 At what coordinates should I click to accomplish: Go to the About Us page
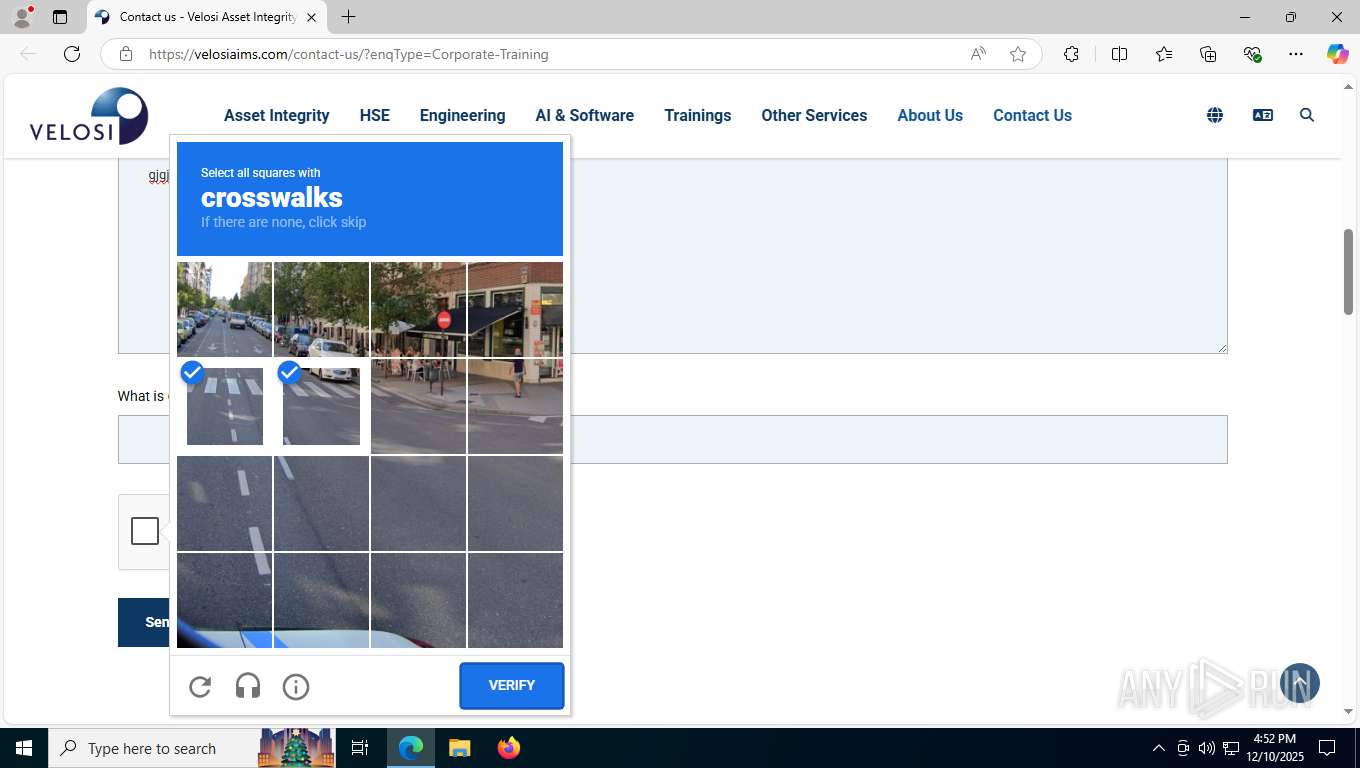point(930,115)
